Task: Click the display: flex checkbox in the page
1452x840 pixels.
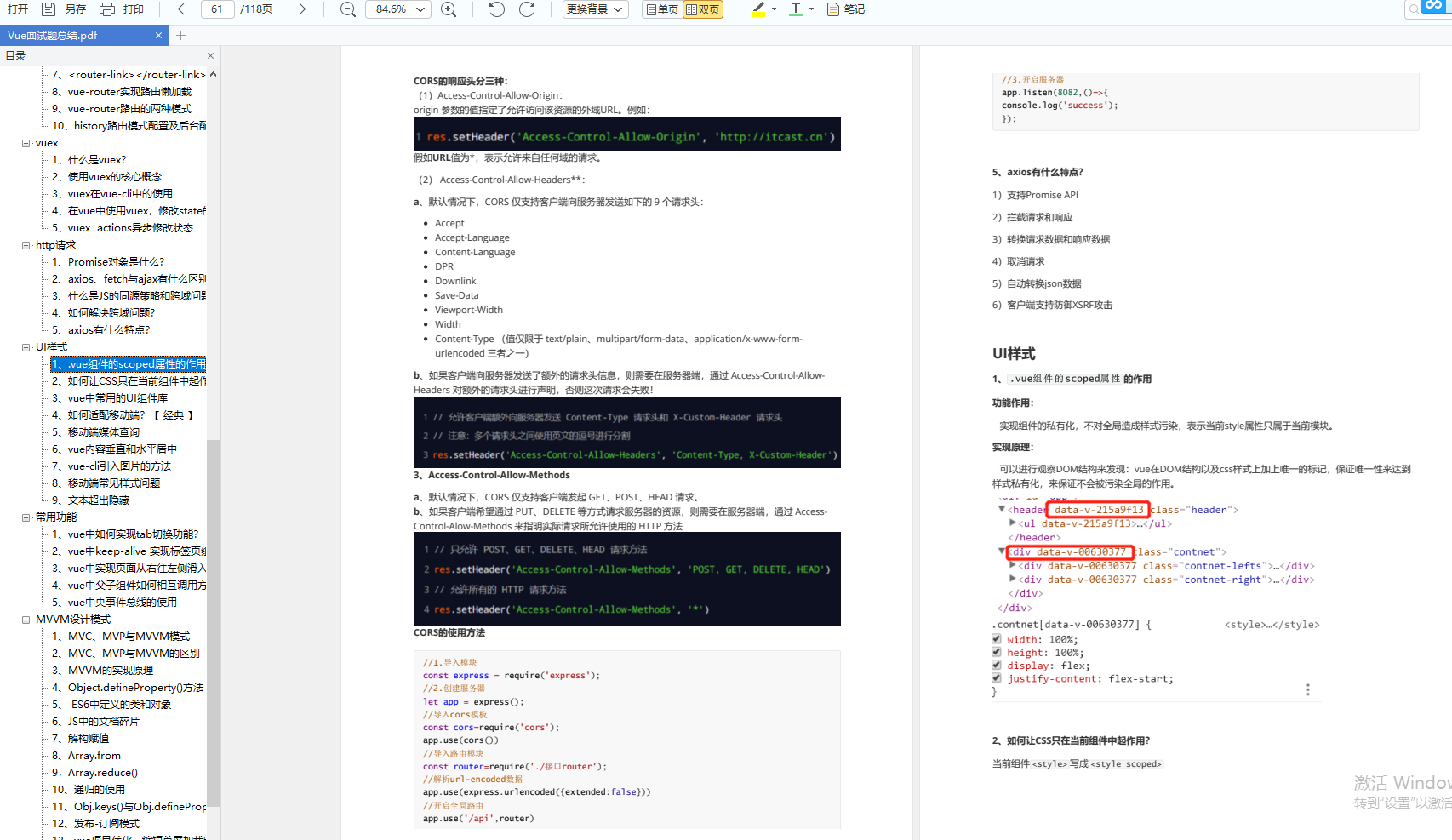Action: (x=997, y=666)
